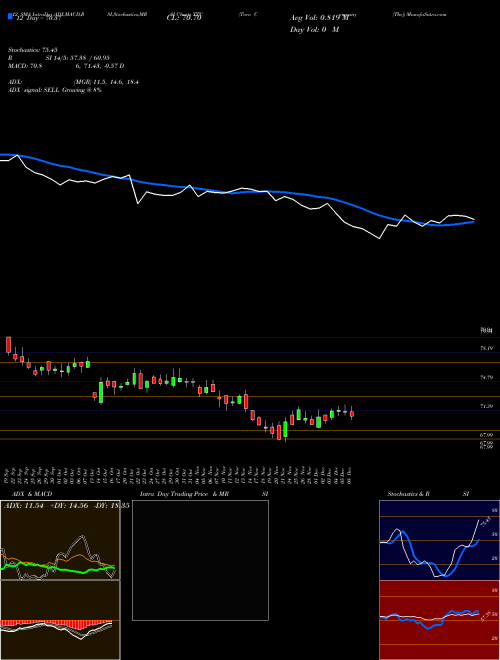Click the 78.19 price axis label
Viewport: 500px width, 660px height.
[x=487, y=349]
